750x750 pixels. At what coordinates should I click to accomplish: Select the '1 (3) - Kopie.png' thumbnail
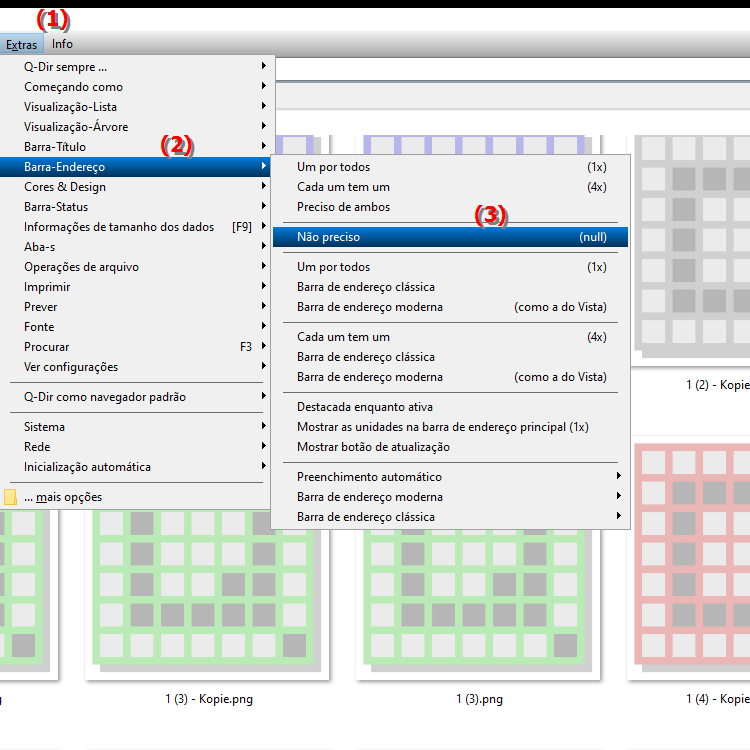point(207,596)
